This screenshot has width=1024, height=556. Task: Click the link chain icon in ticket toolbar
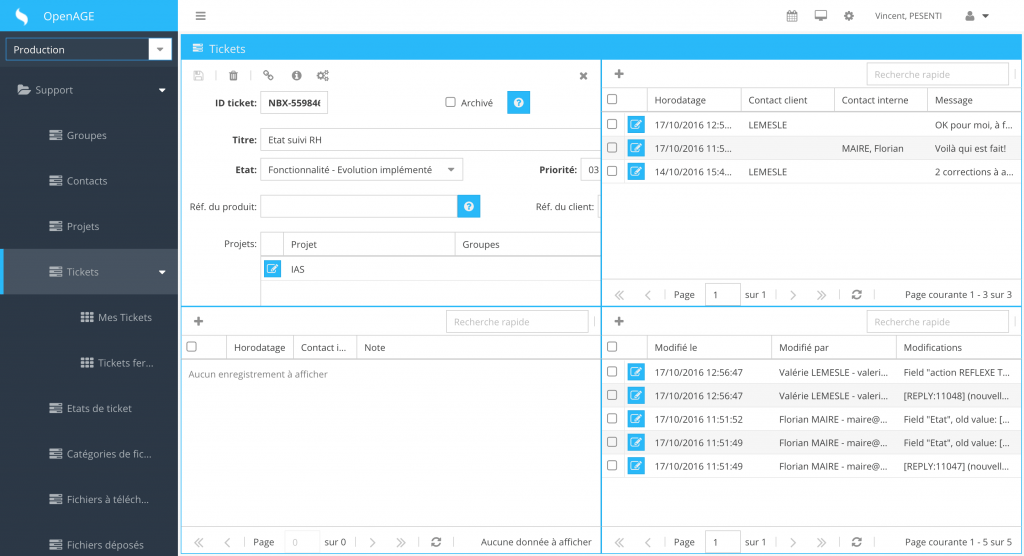tap(267, 75)
